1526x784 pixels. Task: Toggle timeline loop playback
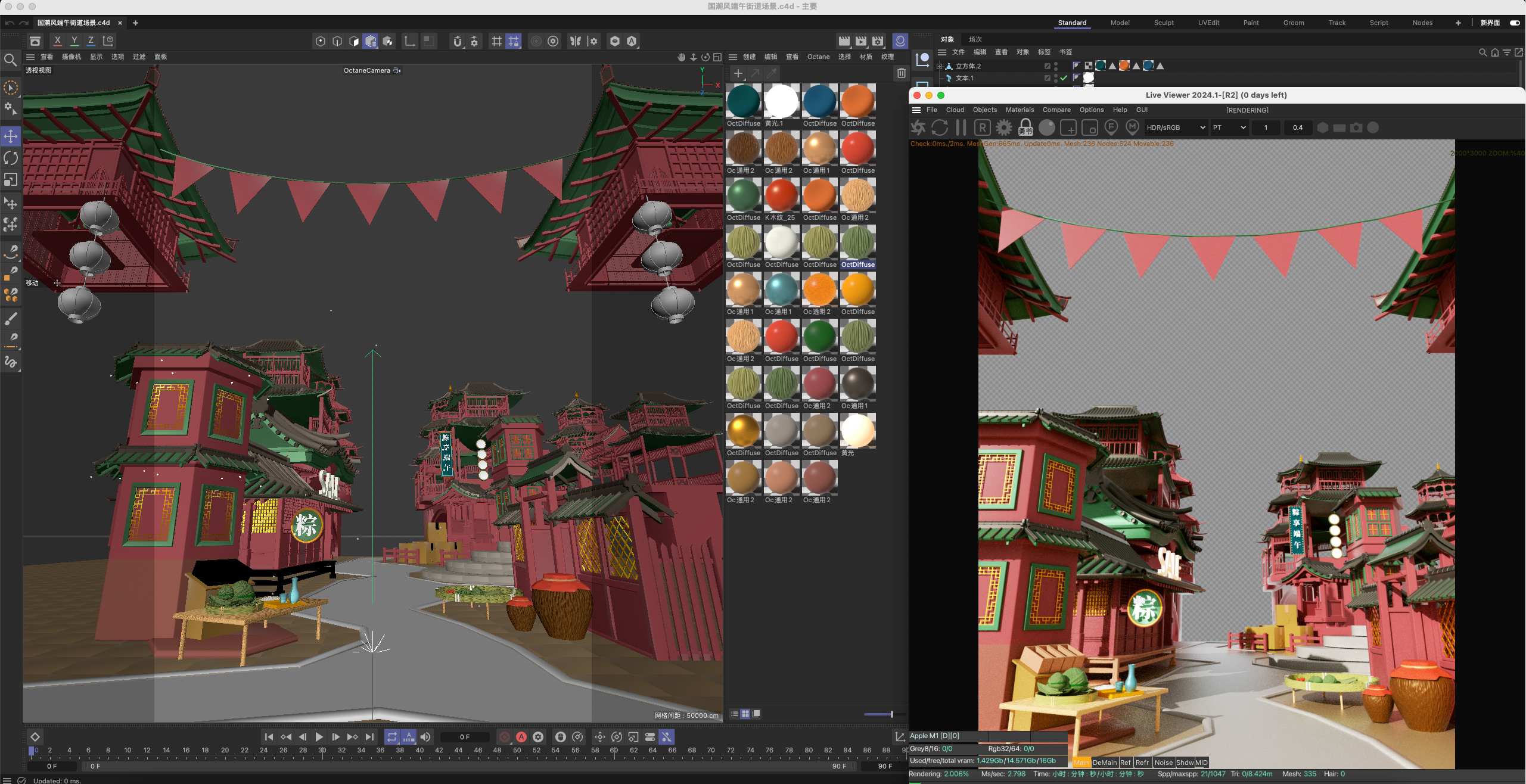coord(391,737)
